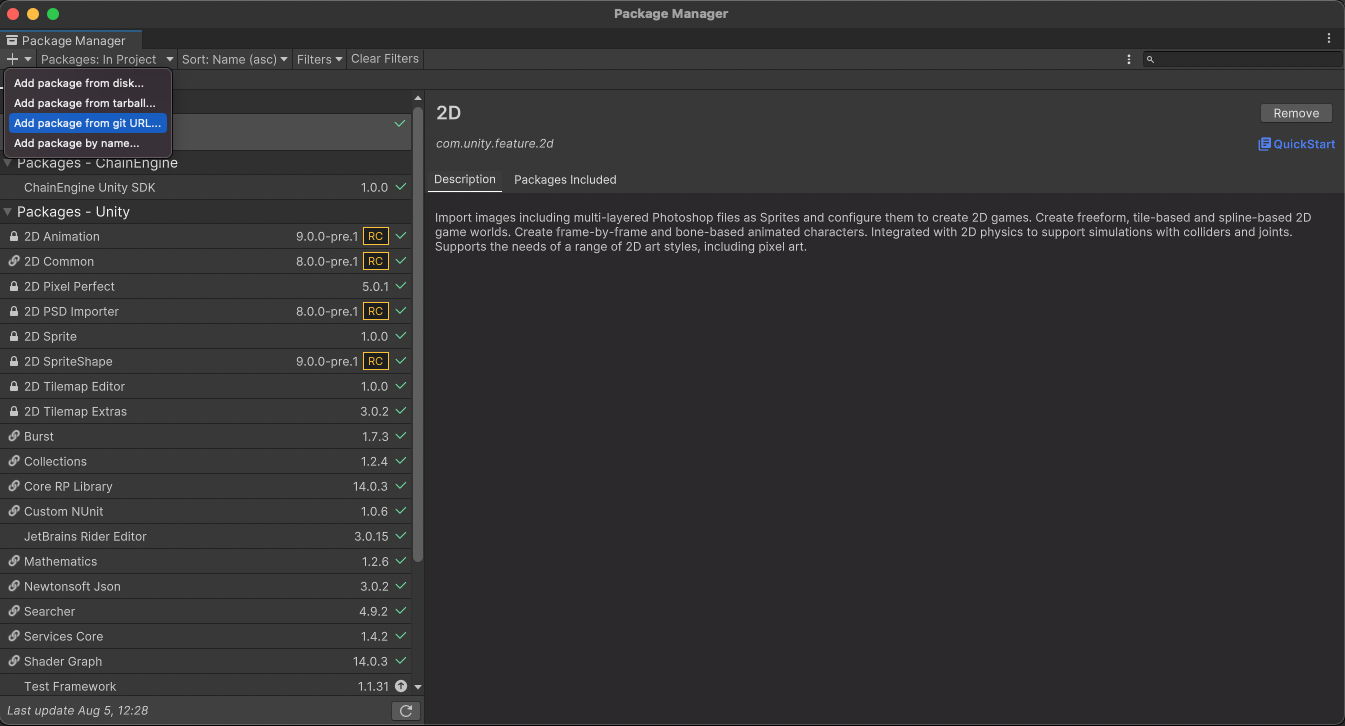
Task: Click the refresh package list icon
Action: click(x=405, y=711)
